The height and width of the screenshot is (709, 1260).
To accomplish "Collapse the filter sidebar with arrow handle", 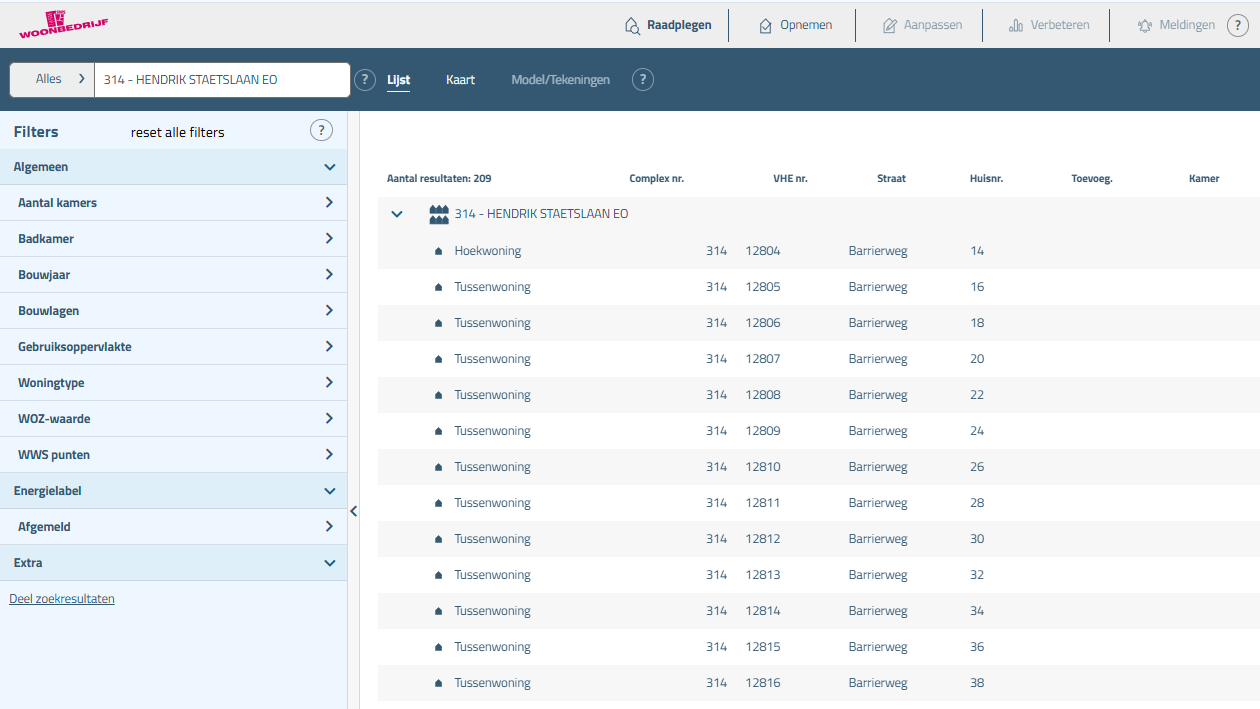I will click(353, 511).
